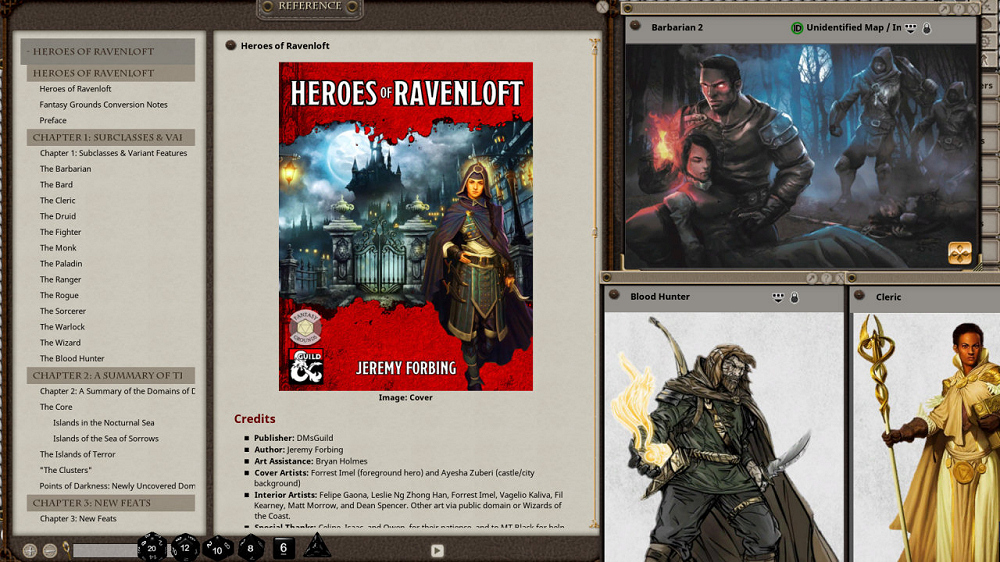Viewport: 1000px width, 562px height.
Task: Select The Cleric entry
Action: [57, 200]
